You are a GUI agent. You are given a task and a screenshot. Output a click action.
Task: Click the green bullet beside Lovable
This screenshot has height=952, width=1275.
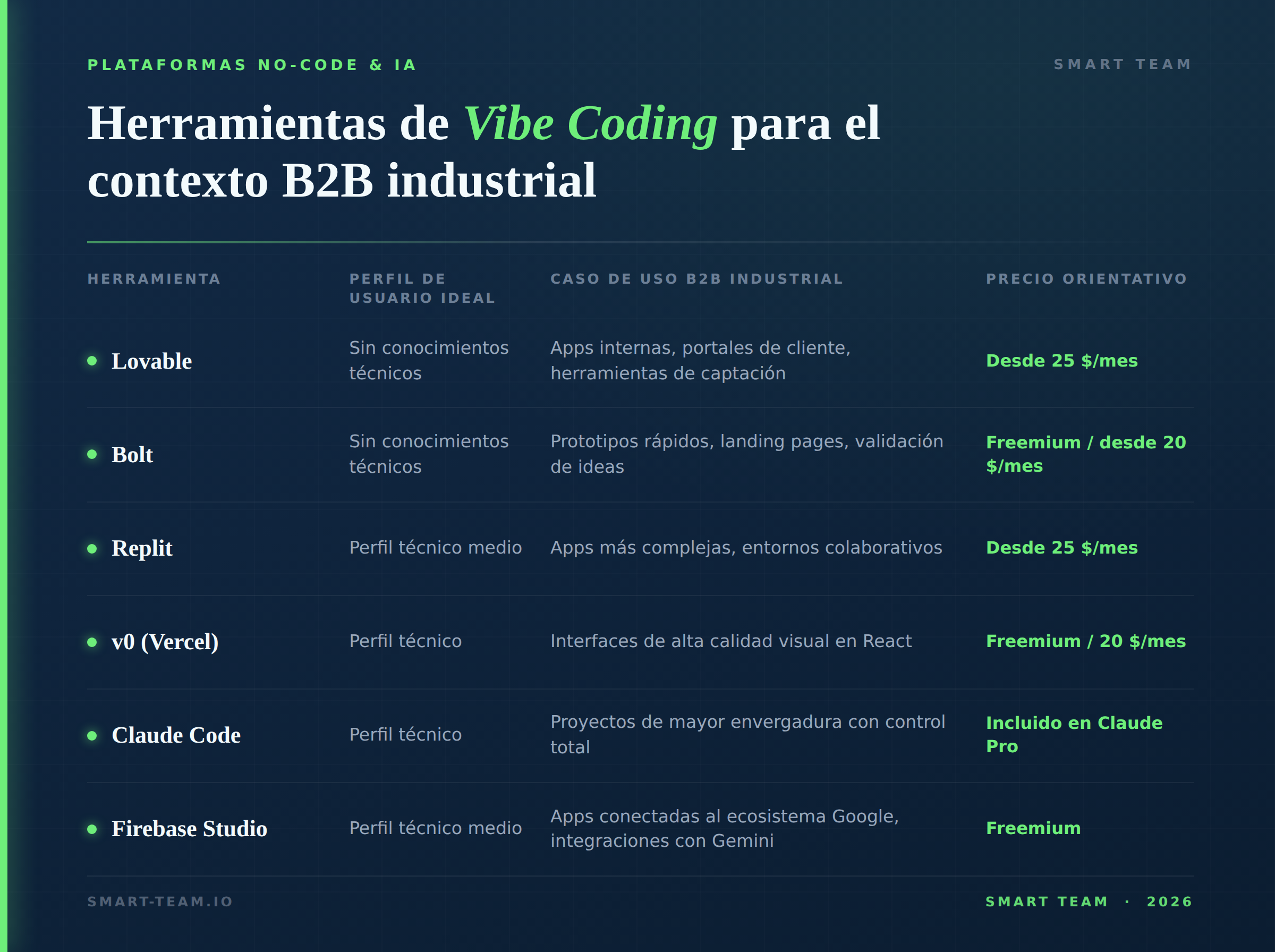(x=91, y=361)
